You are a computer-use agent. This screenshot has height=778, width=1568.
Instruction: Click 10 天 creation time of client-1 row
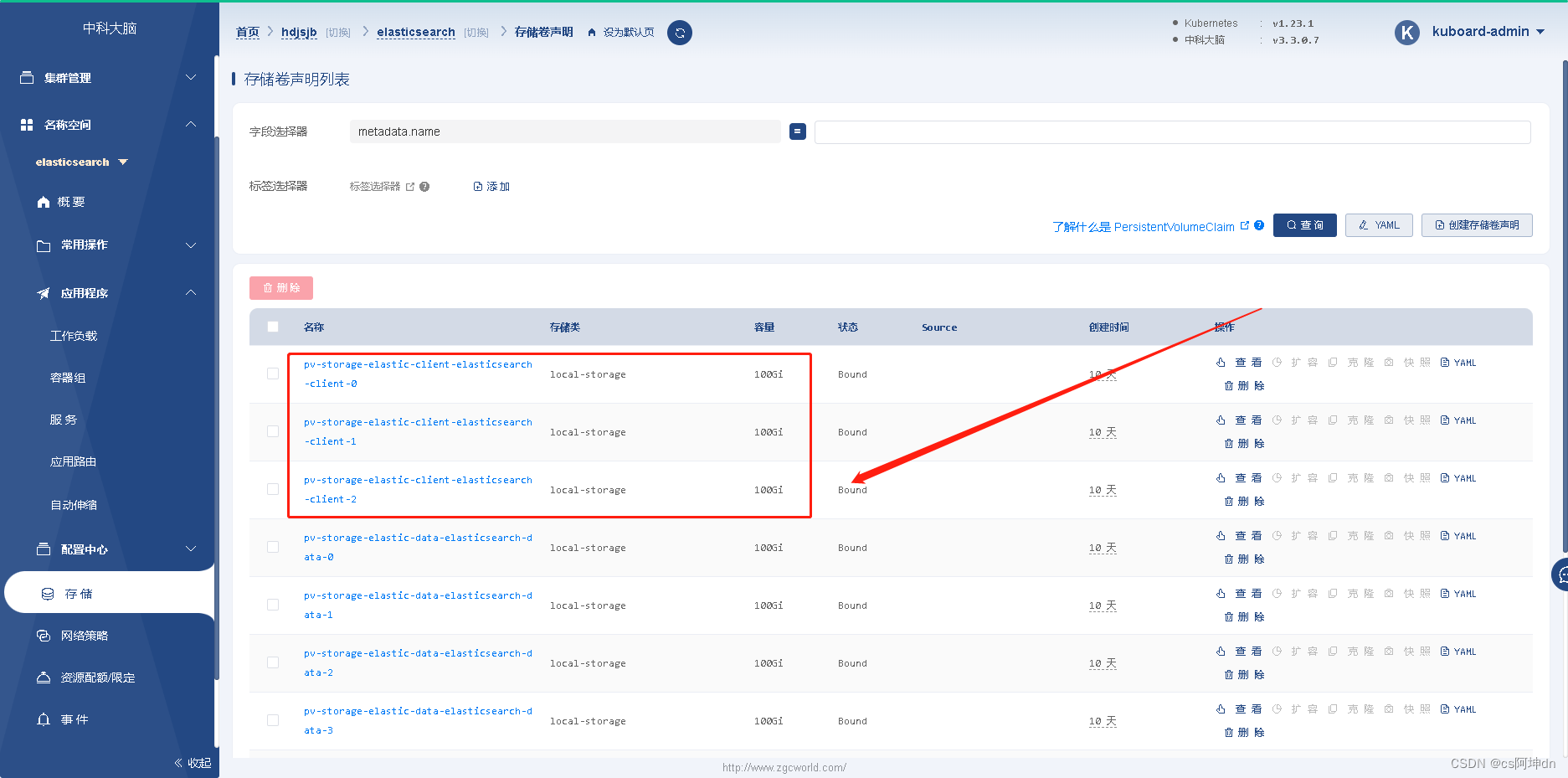pos(1103,432)
